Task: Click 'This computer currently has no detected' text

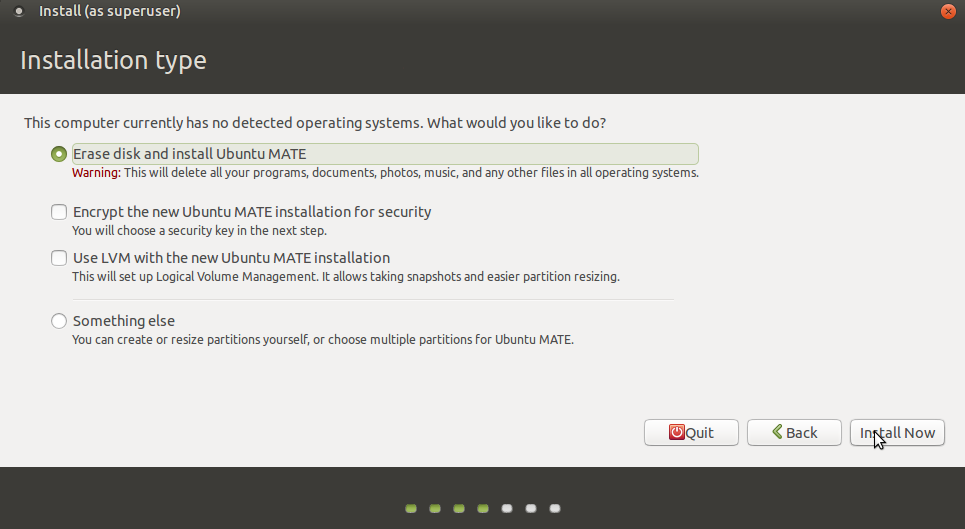Action: click(315, 123)
